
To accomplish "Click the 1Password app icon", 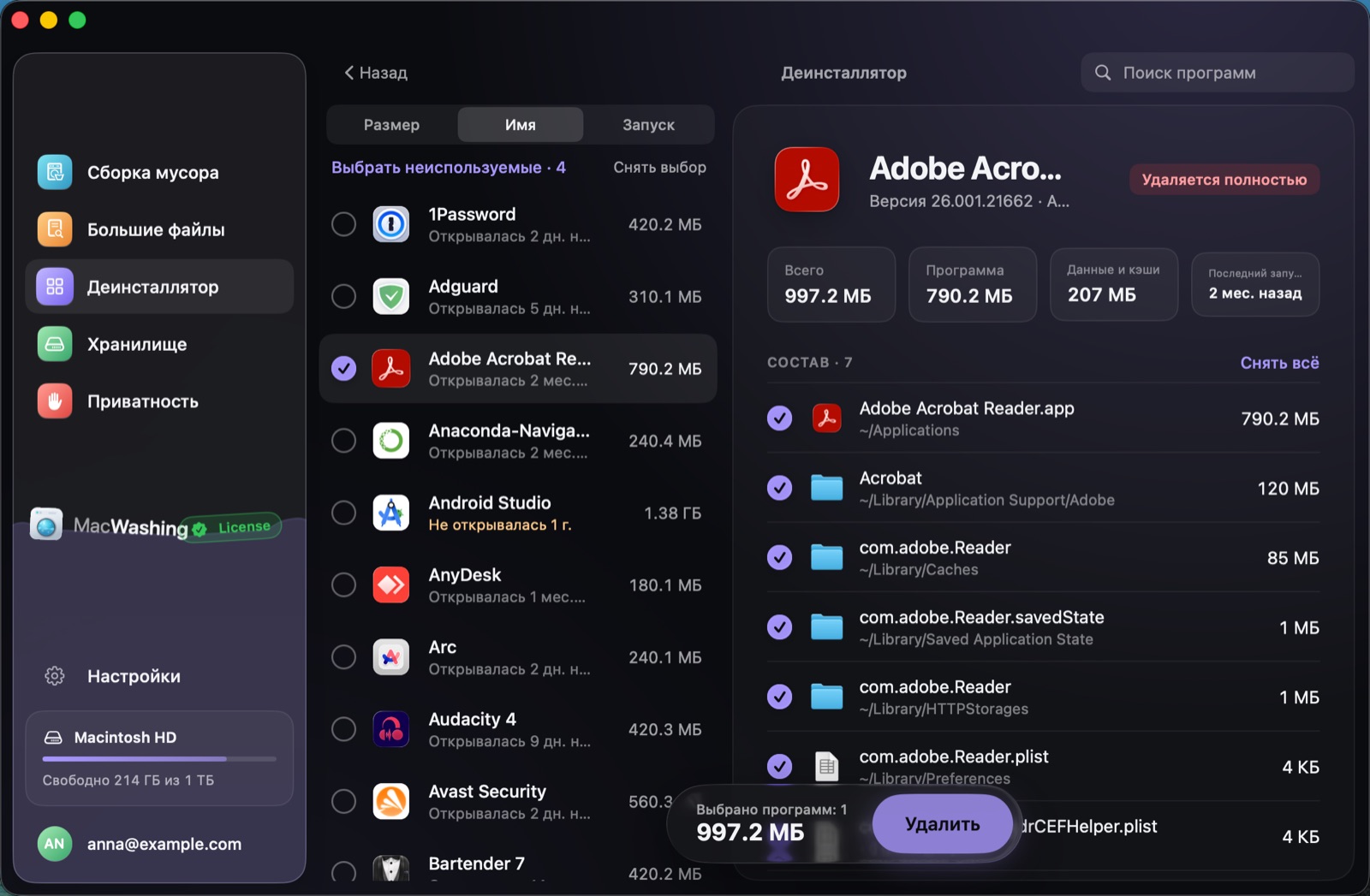I will point(391,224).
